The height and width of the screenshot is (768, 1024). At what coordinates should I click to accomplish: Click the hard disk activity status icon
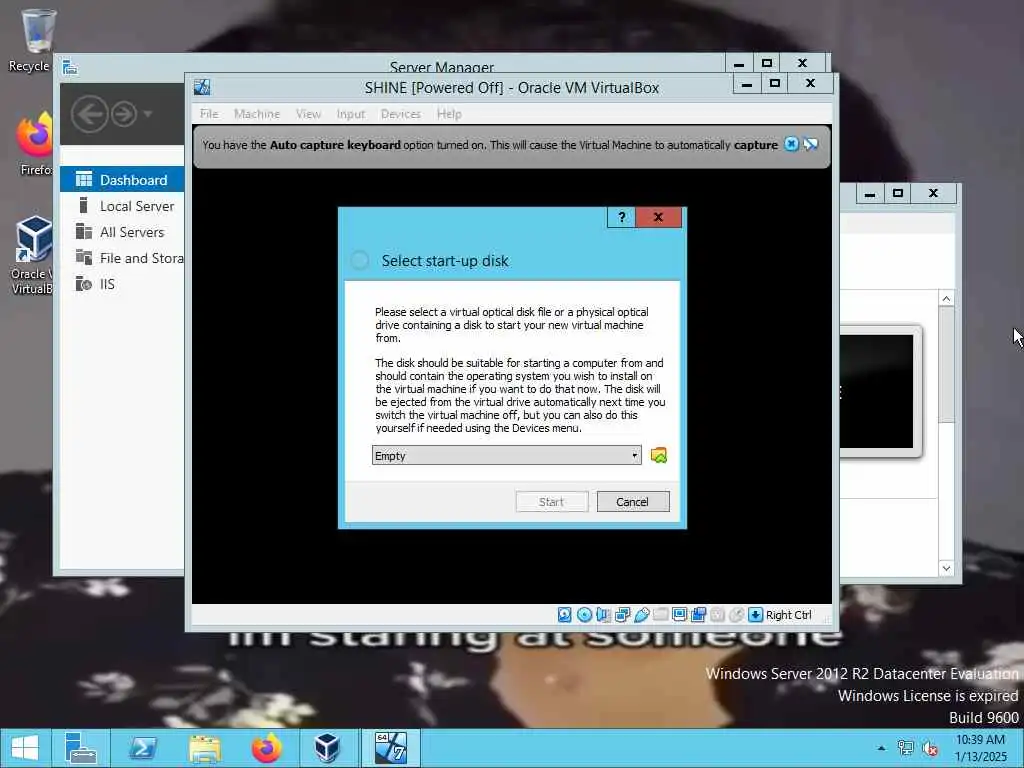point(565,615)
